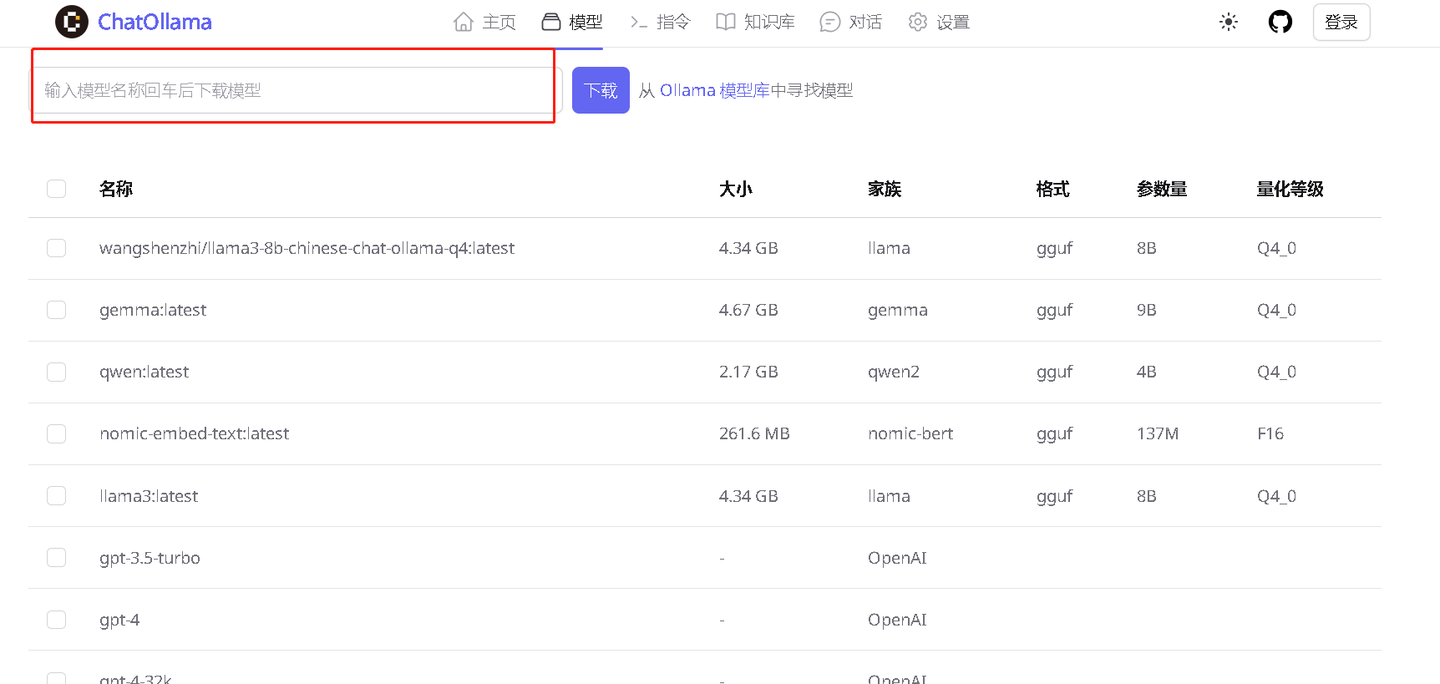Open the GitHub repository icon
This screenshot has height=684, width=1440.
pos(1280,21)
